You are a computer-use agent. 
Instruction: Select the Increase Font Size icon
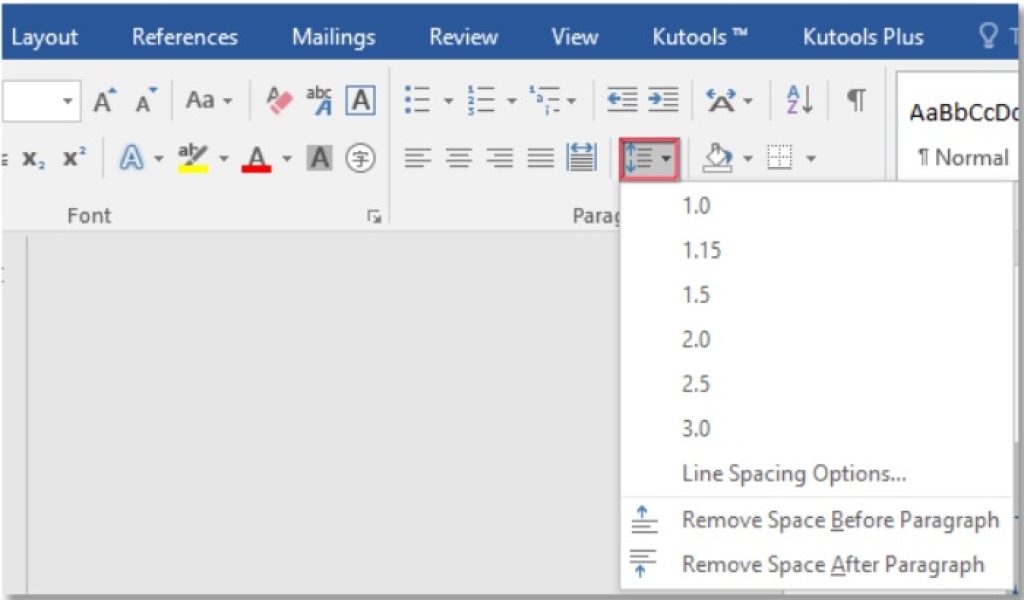tap(102, 100)
